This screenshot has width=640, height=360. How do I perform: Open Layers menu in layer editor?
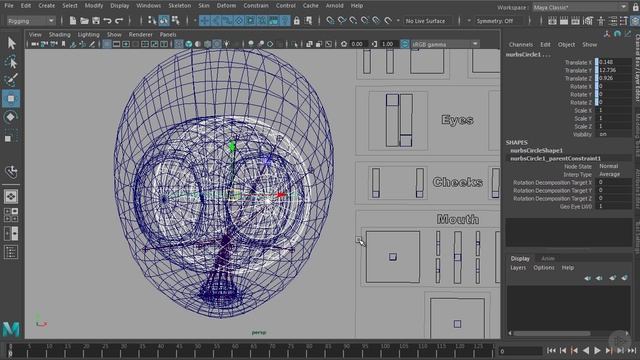point(518,268)
